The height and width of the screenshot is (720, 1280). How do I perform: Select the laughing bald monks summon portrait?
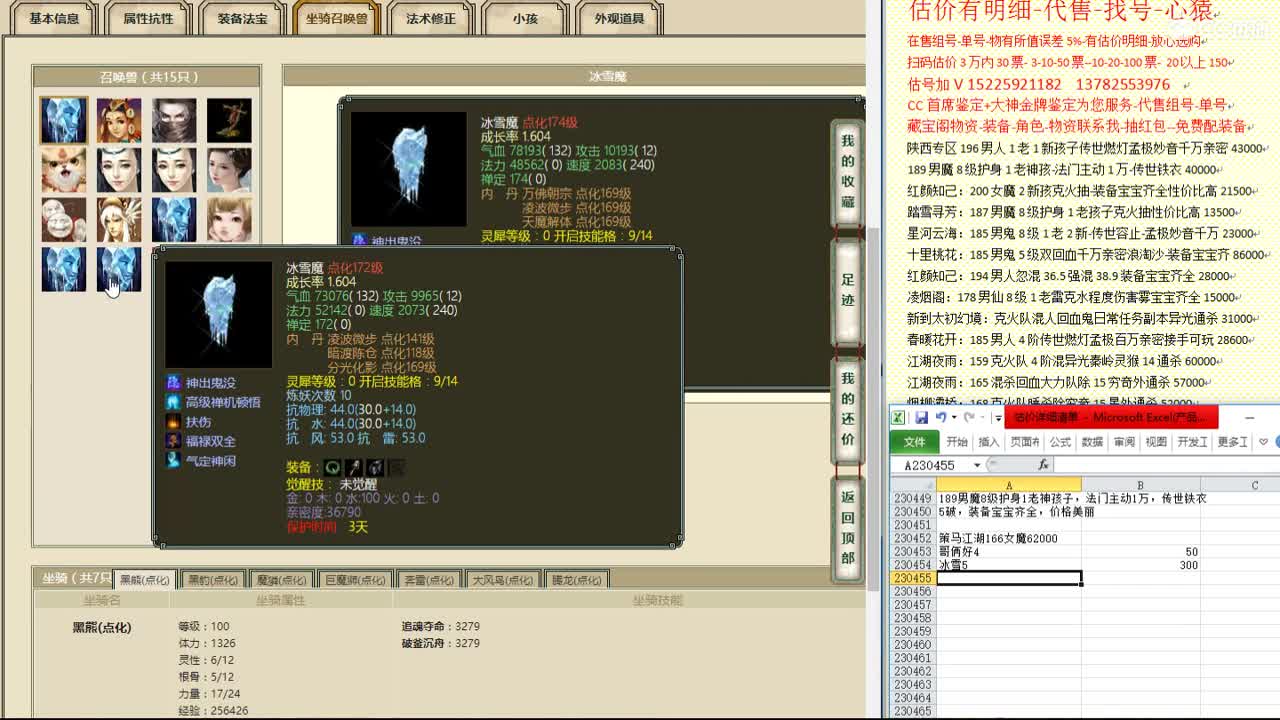click(x=64, y=220)
